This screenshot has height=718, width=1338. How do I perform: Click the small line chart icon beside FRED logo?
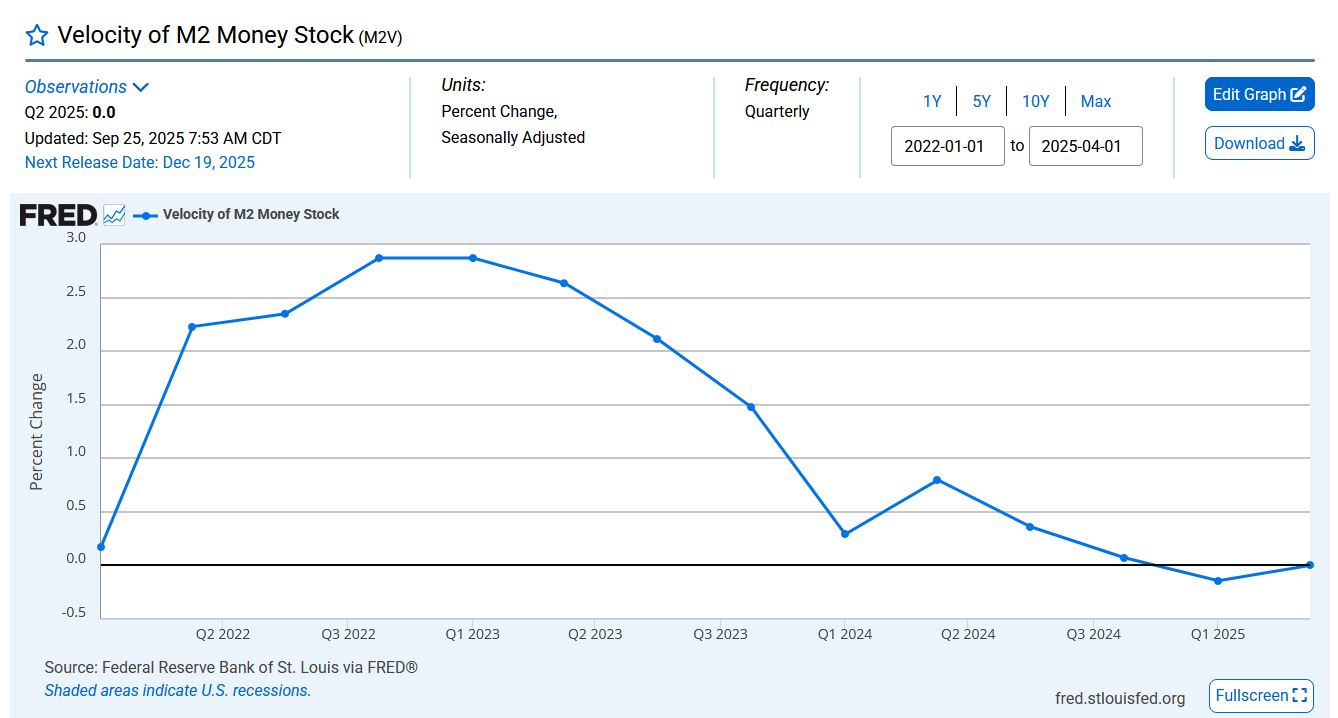click(x=114, y=215)
